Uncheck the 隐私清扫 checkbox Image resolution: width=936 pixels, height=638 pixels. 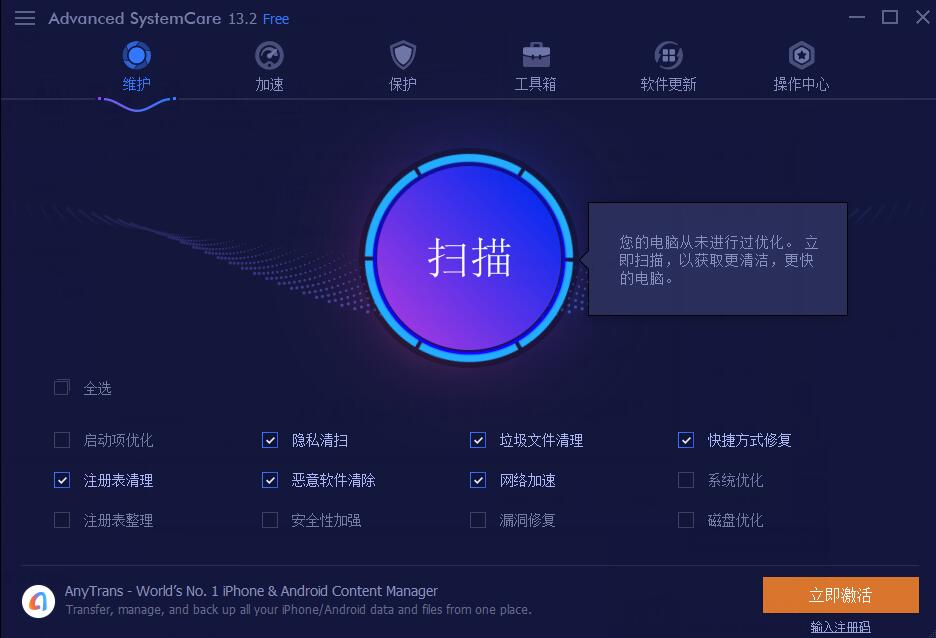coord(270,440)
